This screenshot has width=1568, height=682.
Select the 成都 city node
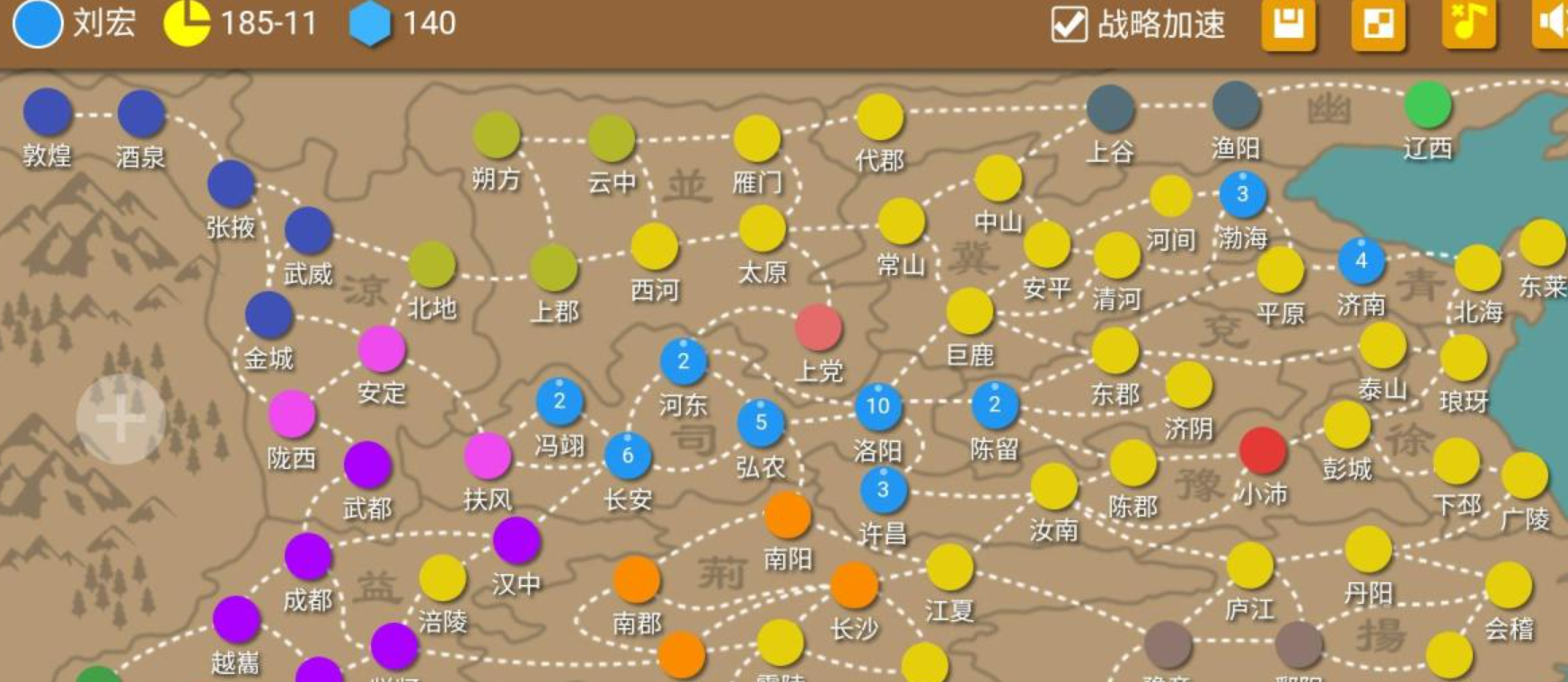click(x=308, y=556)
